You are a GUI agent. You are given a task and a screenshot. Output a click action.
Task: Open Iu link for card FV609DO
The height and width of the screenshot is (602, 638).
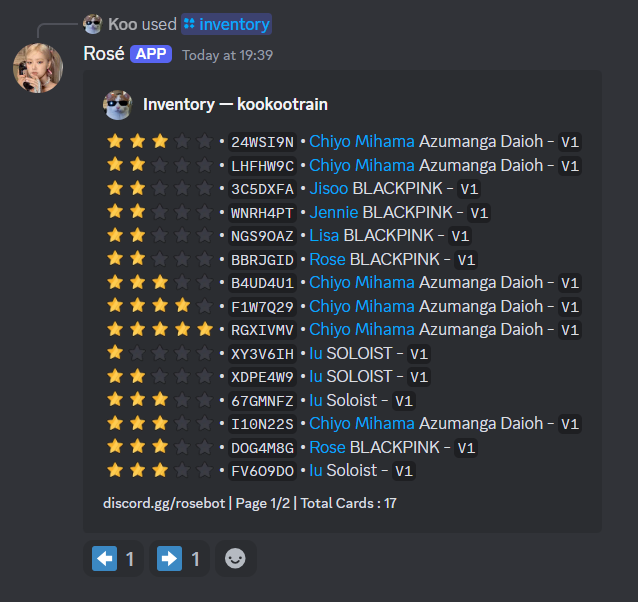(316, 471)
